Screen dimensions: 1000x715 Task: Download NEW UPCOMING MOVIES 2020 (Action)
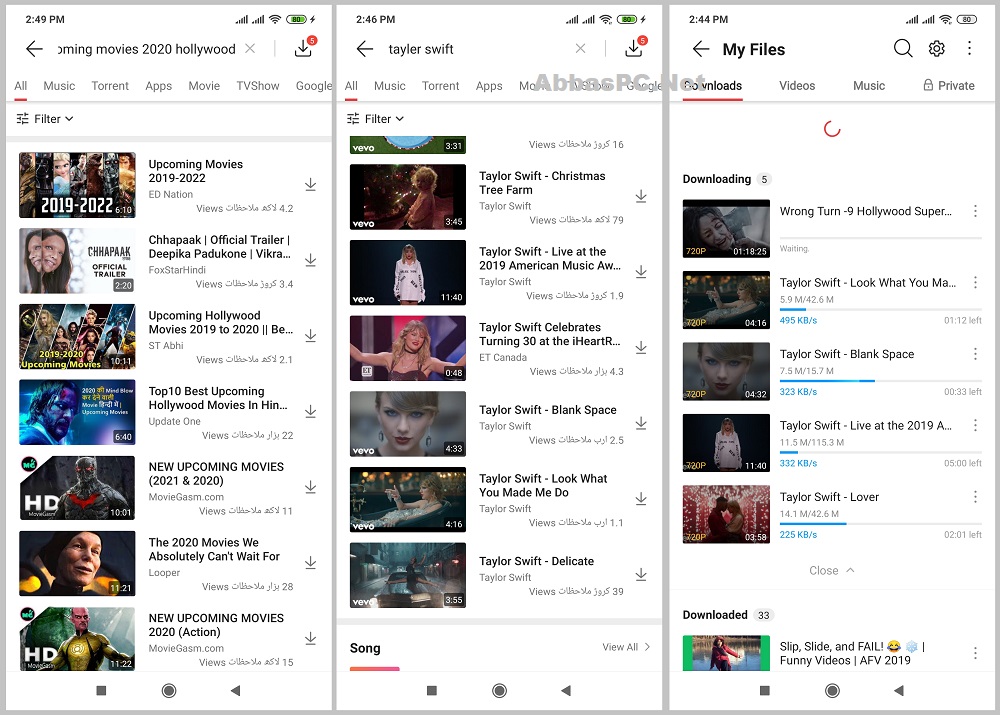311,638
